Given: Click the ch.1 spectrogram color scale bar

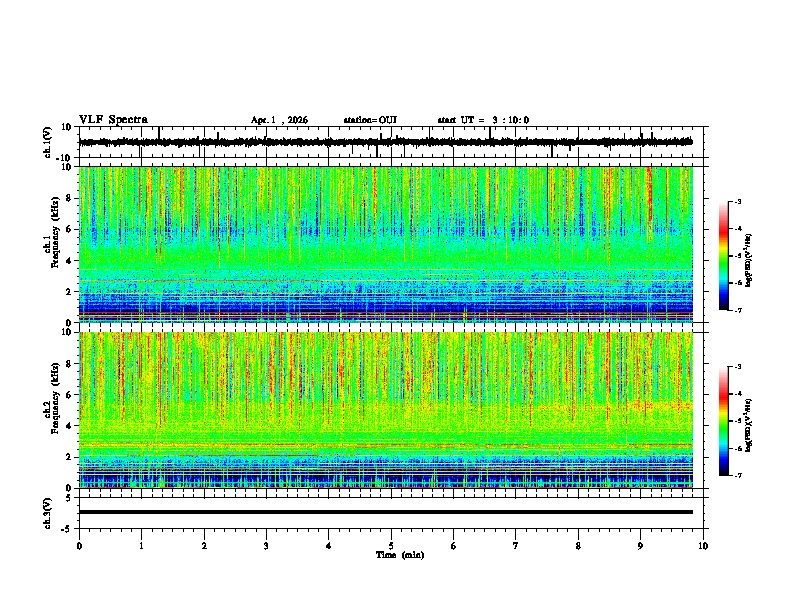Looking at the screenshot, I should pos(724,256).
